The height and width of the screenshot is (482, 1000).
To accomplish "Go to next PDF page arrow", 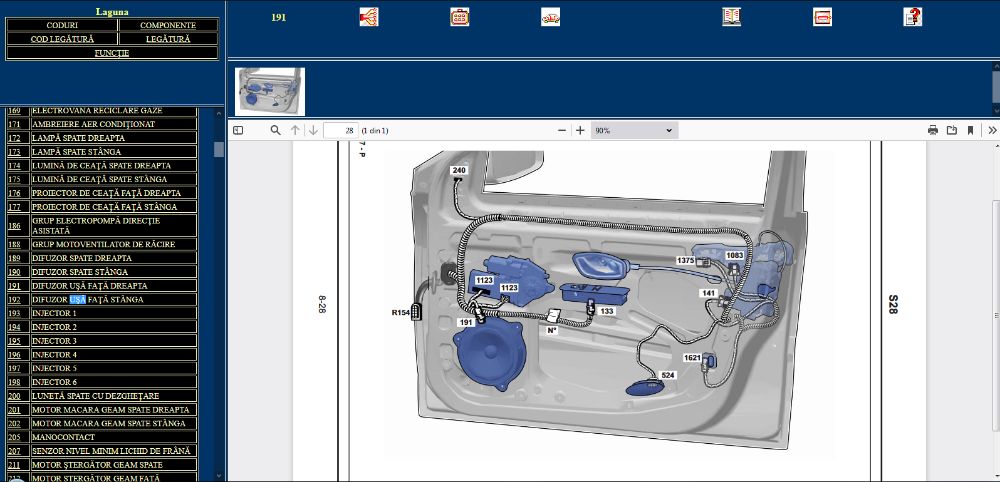I will coord(313,130).
